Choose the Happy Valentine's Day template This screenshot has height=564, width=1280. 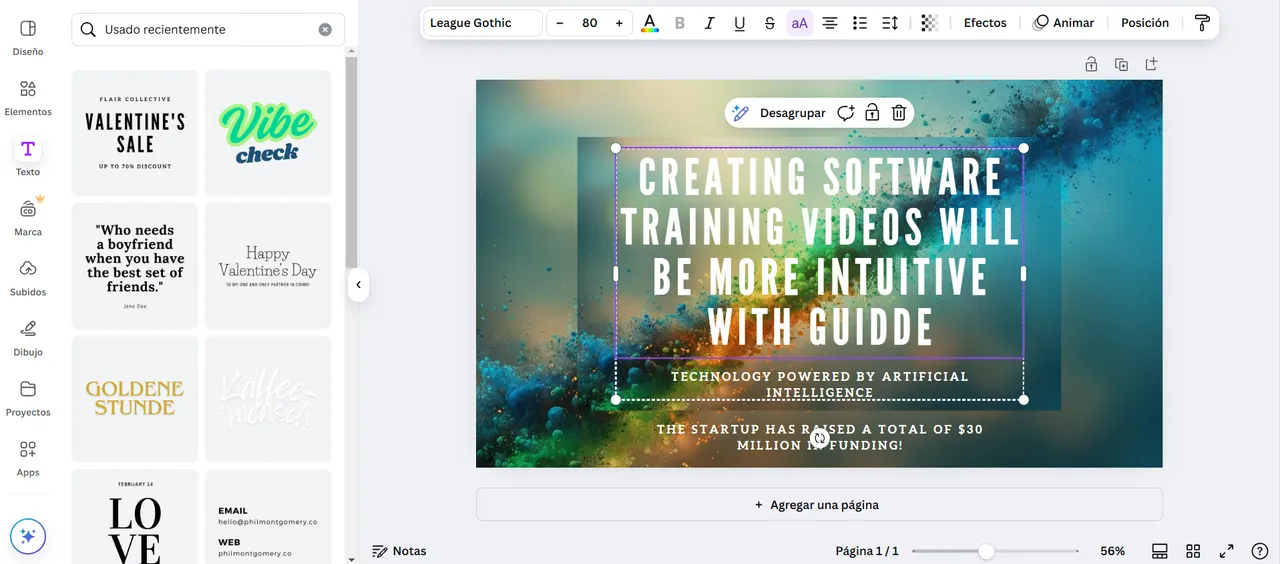pos(268,266)
